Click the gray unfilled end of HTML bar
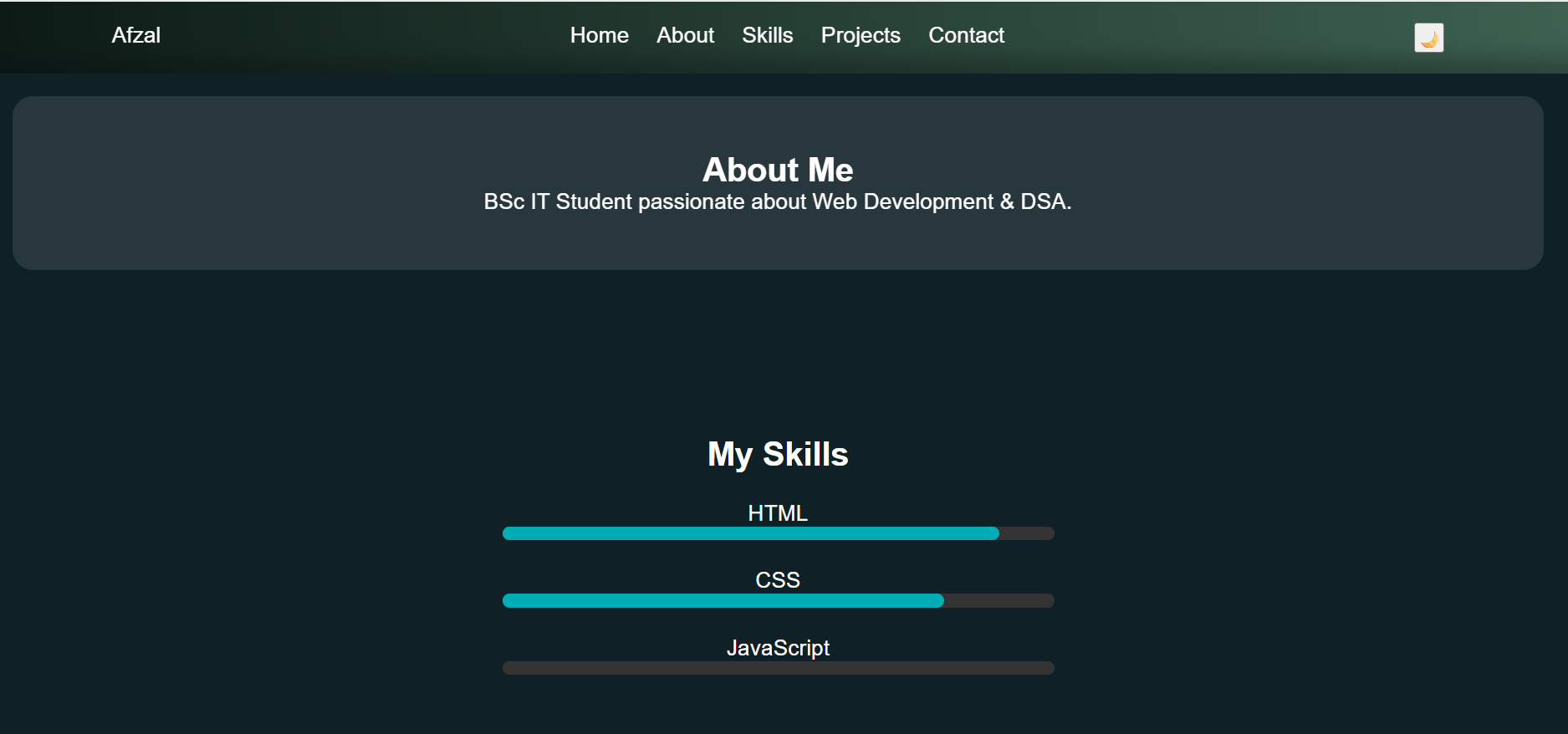The image size is (1568, 734). (1027, 533)
